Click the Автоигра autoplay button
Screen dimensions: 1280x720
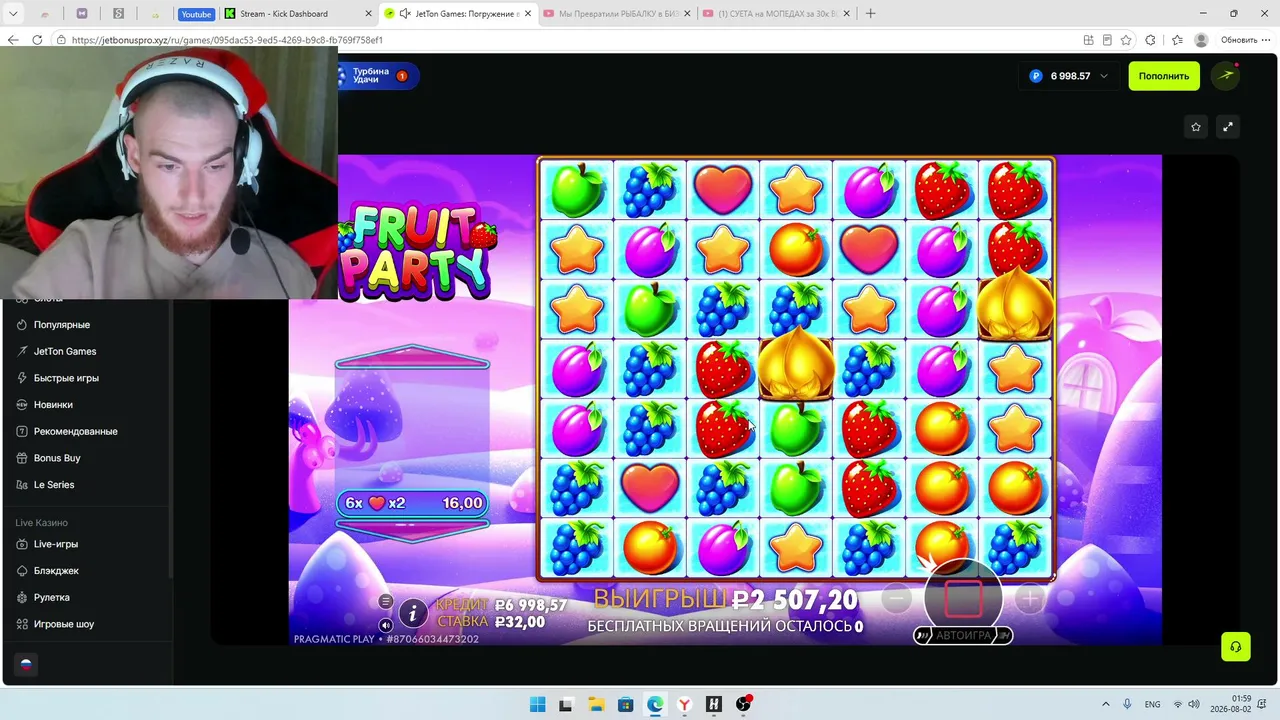click(x=963, y=635)
